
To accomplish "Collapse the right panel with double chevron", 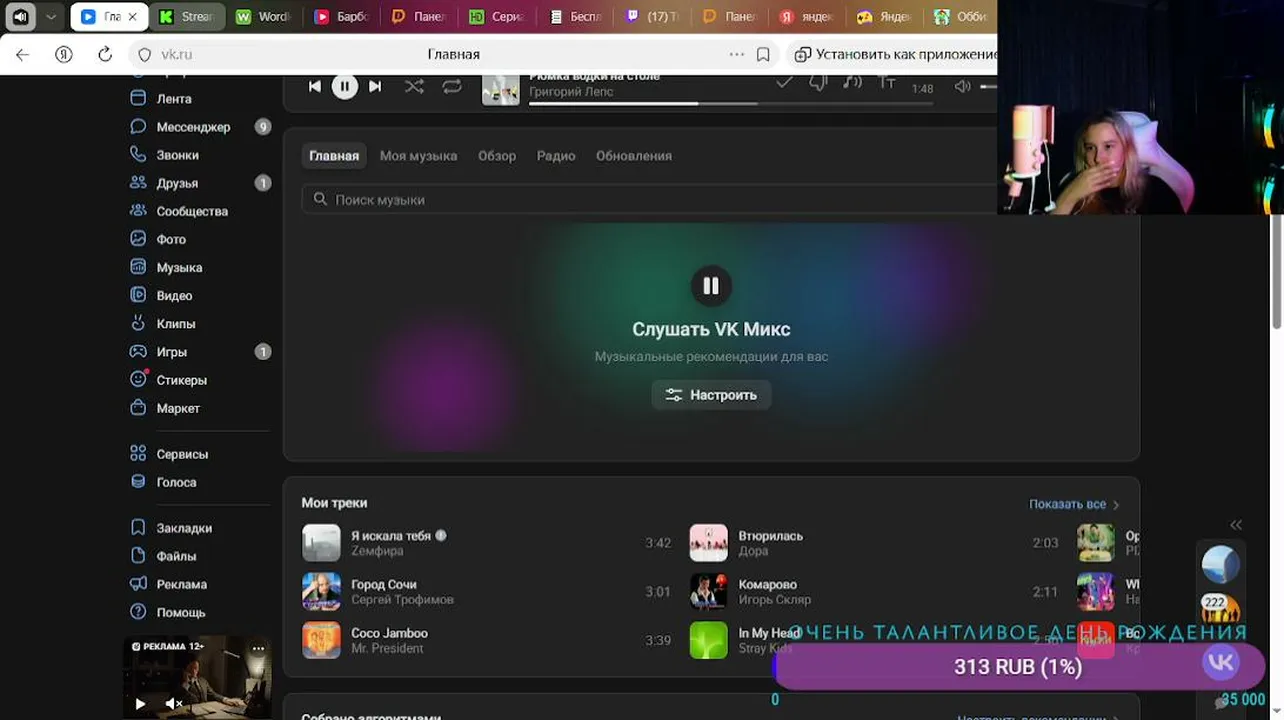I will tap(1236, 524).
